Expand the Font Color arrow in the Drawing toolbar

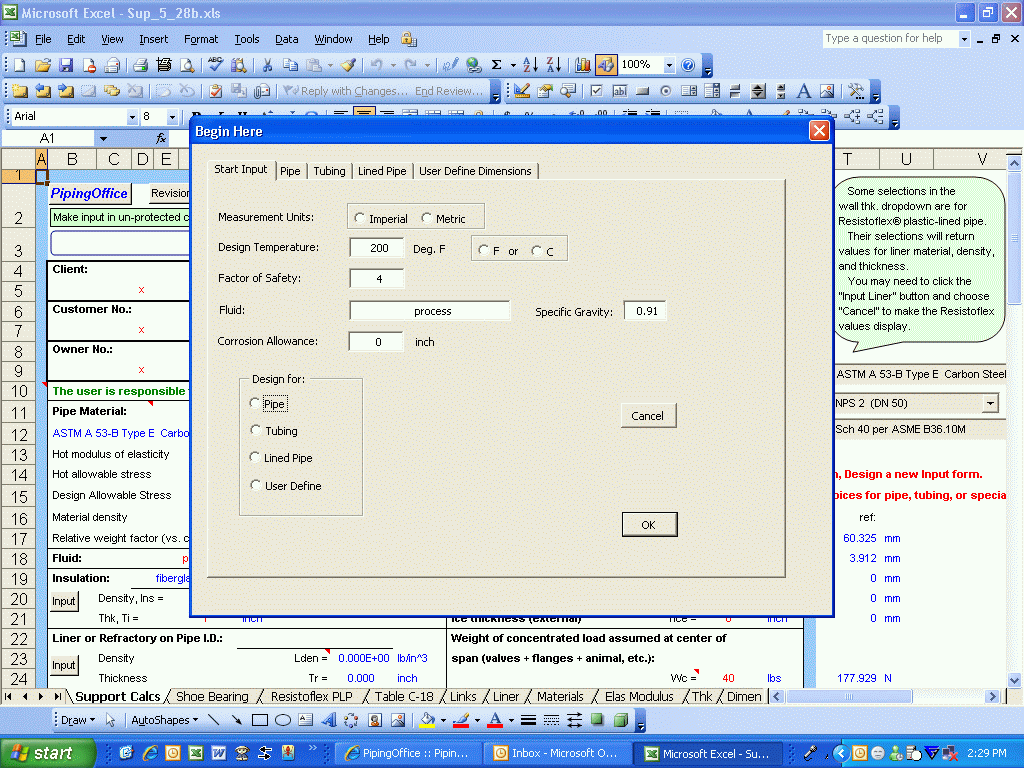click(x=511, y=720)
